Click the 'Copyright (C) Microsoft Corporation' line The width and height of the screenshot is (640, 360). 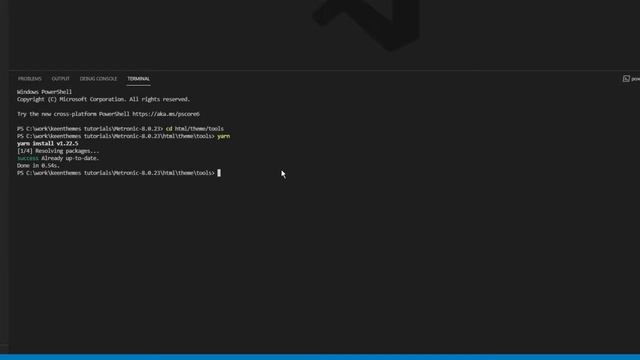point(104,99)
